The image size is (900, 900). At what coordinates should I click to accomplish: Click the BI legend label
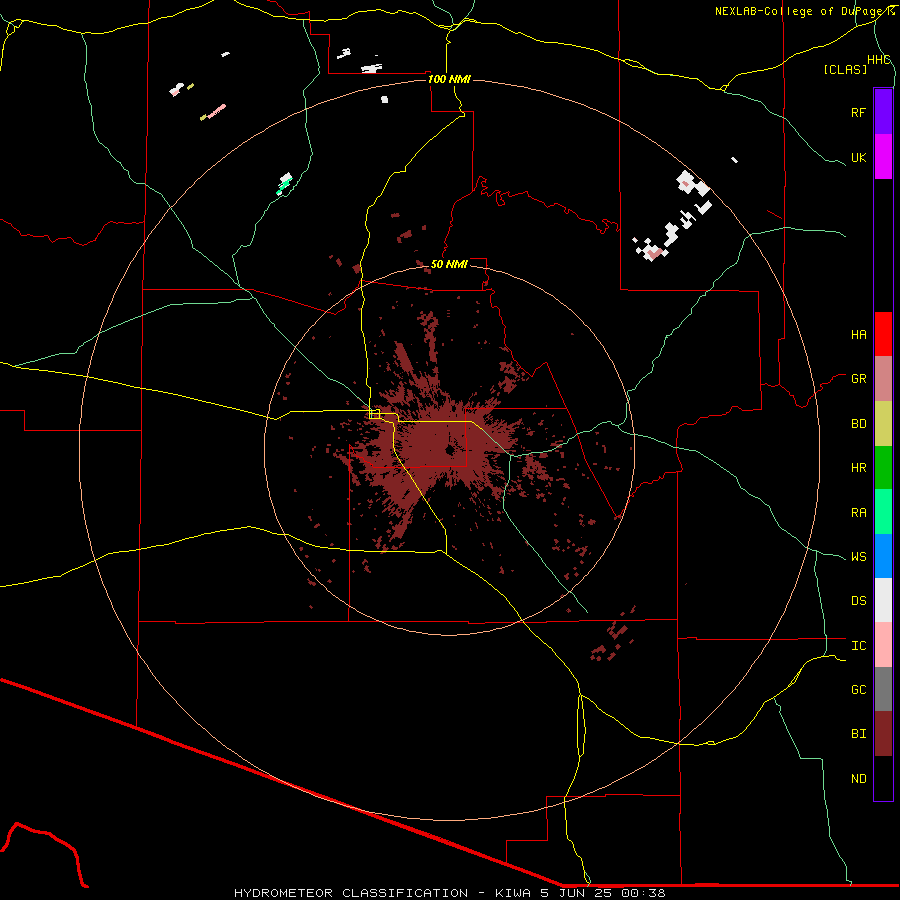coord(858,734)
